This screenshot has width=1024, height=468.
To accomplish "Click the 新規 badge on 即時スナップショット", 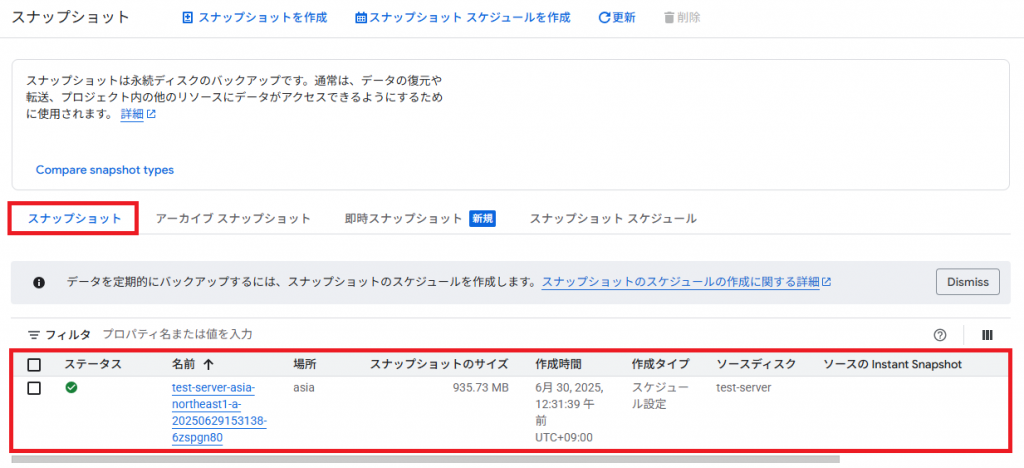I will tap(483, 219).
